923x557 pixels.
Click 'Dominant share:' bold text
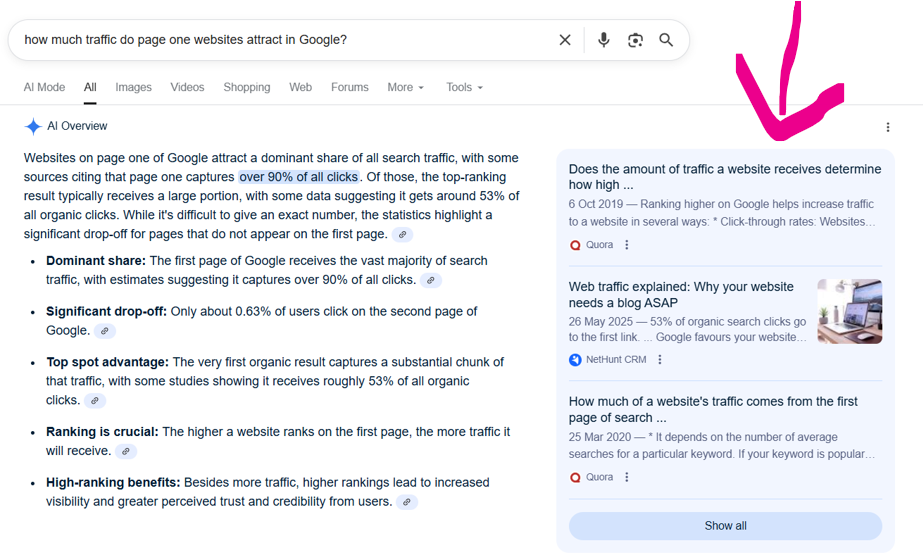(96, 261)
